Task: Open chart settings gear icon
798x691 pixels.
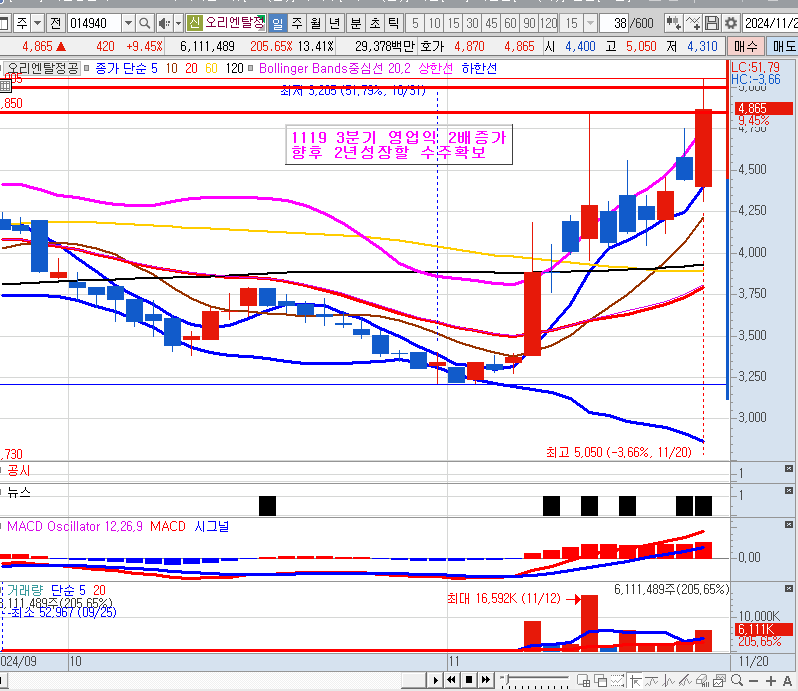Action: (731, 23)
